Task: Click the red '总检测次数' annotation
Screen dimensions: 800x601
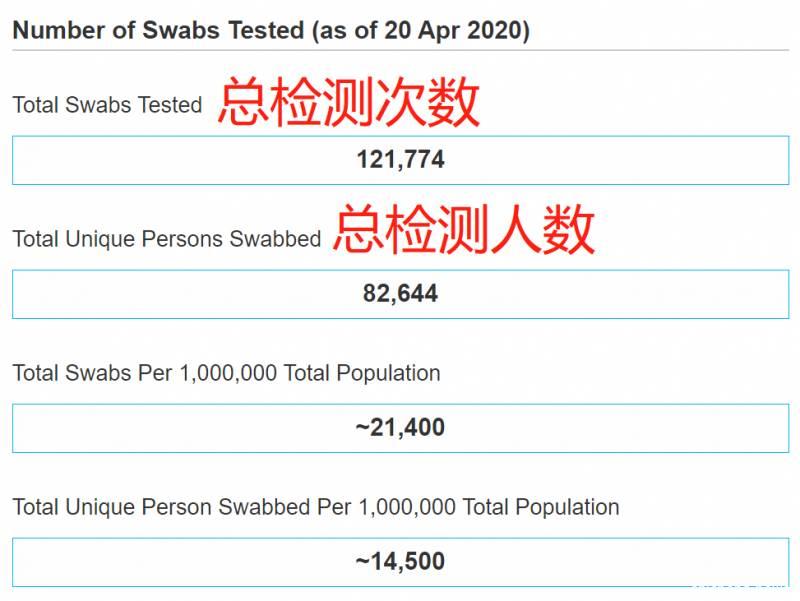Action: pyautogui.click(x=349, y=103)
